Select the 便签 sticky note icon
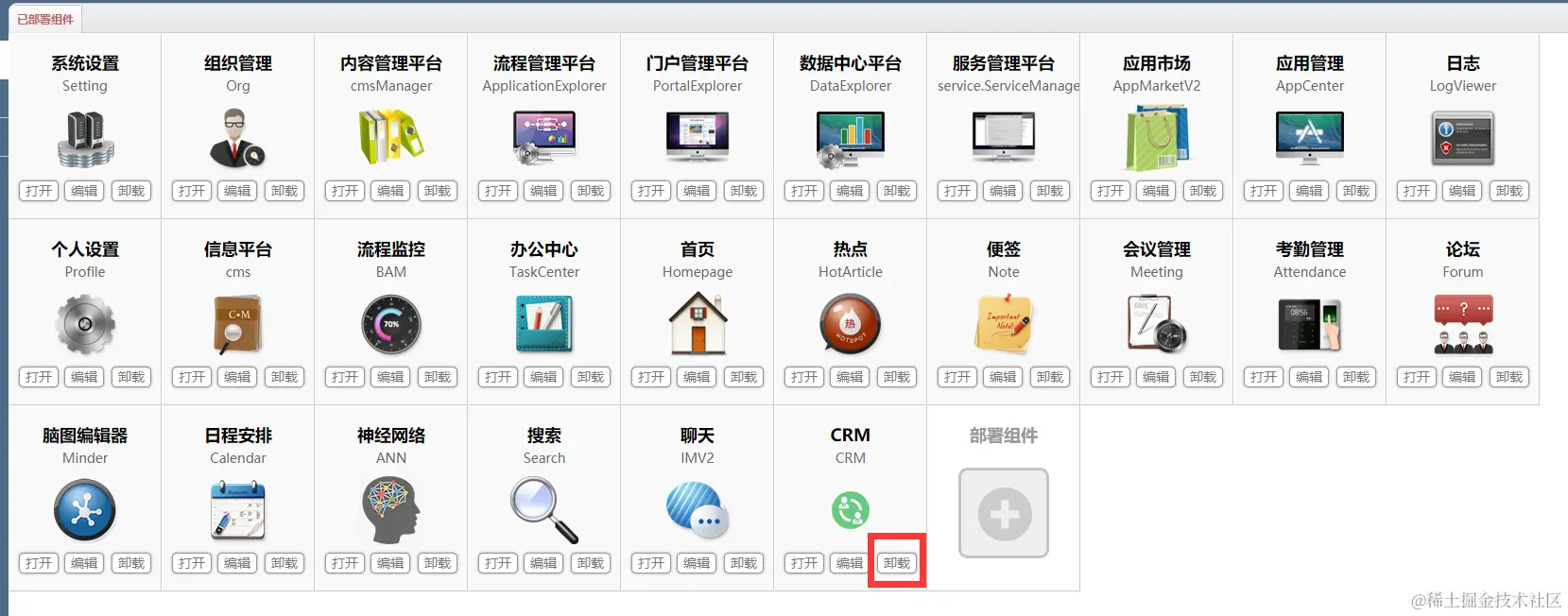Viewport: 1568px width, 616px height. (1004, 324)
